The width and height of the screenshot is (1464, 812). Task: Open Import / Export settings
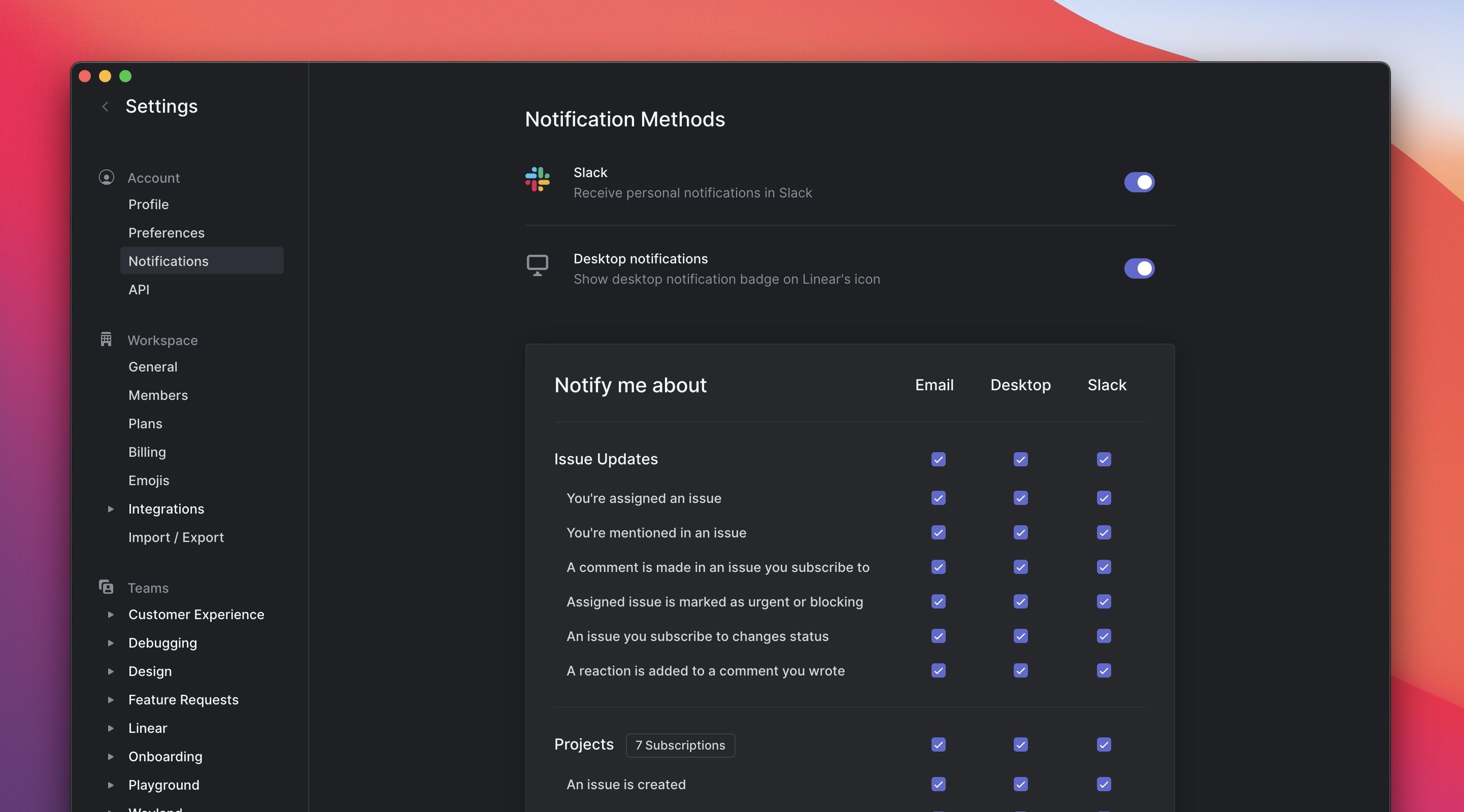pos(176,537)
